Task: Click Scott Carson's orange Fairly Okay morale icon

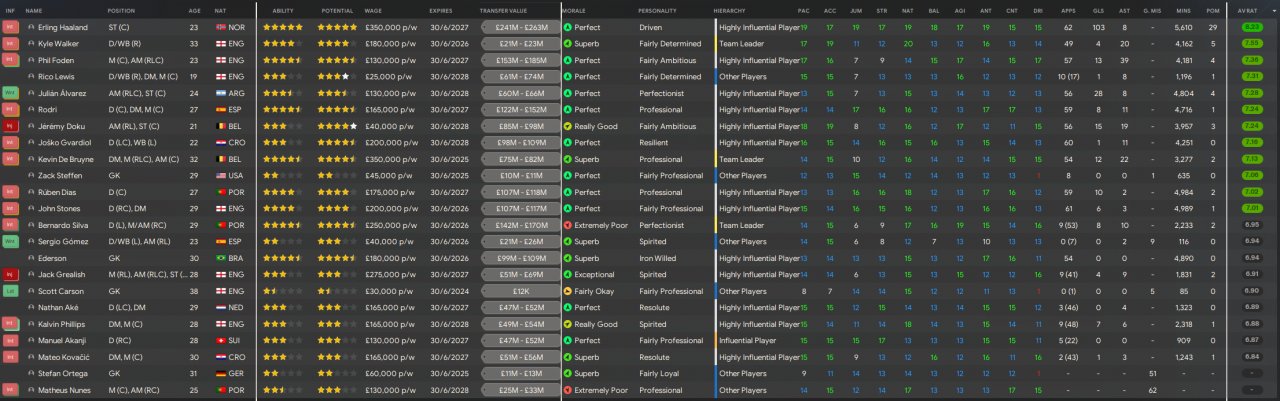Action: coord(567,291)
